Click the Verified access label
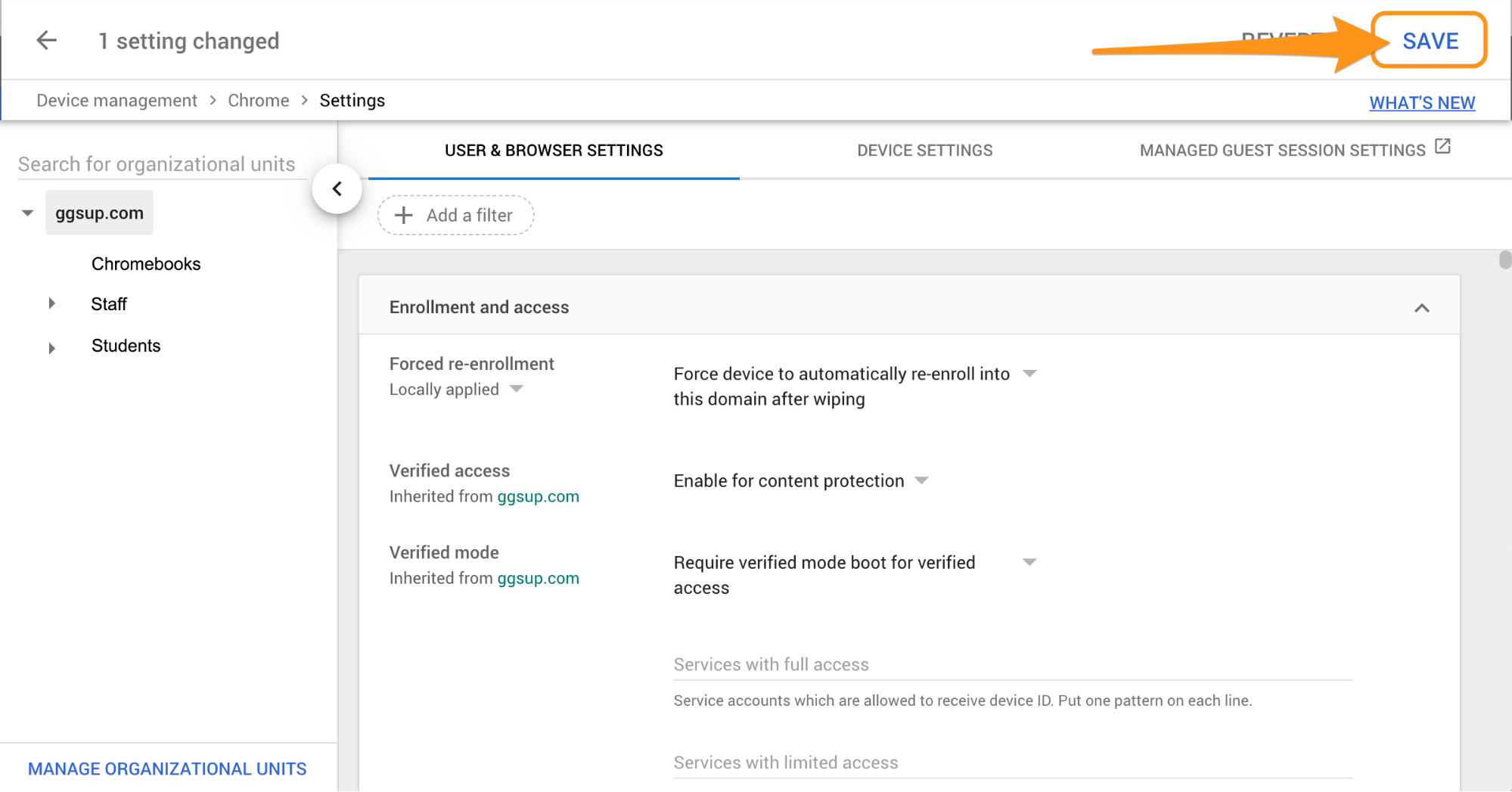Viewport: 1512px width, 792px height. 449,471
